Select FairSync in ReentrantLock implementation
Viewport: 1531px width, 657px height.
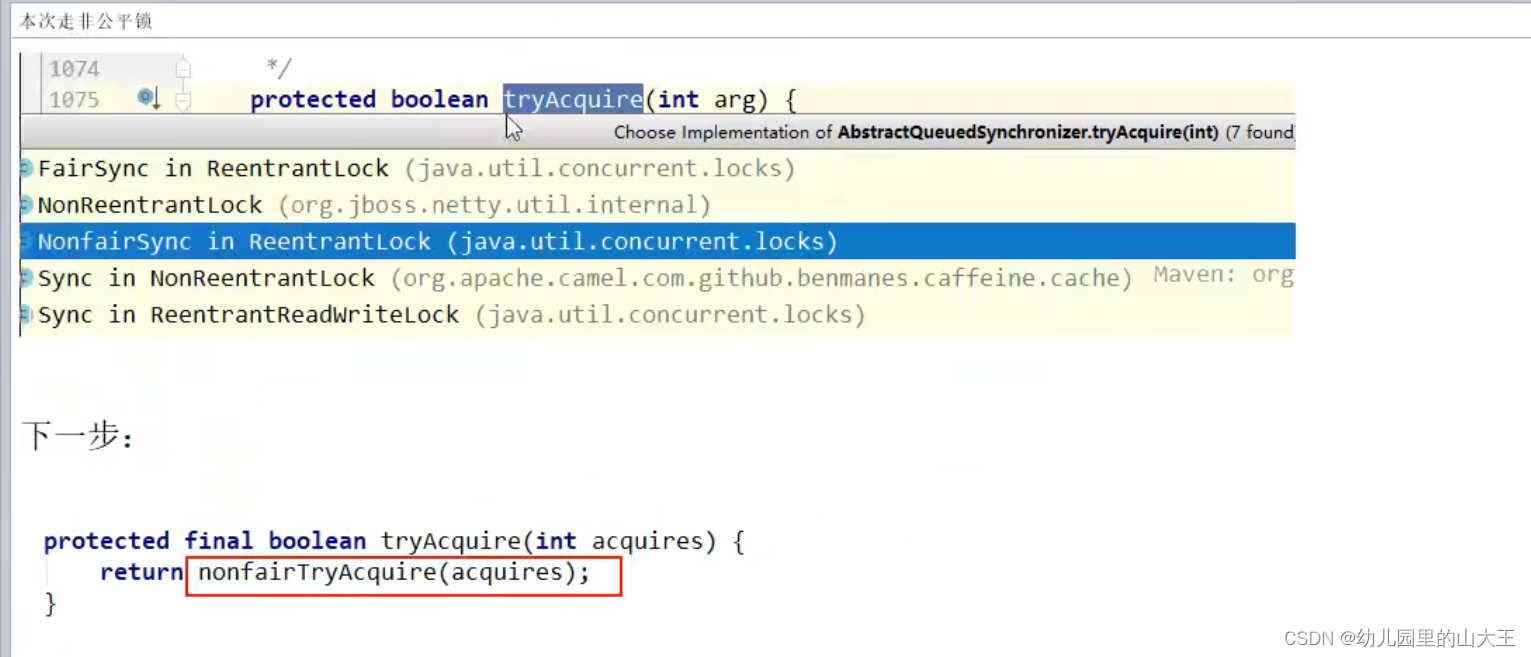point(657,168)
